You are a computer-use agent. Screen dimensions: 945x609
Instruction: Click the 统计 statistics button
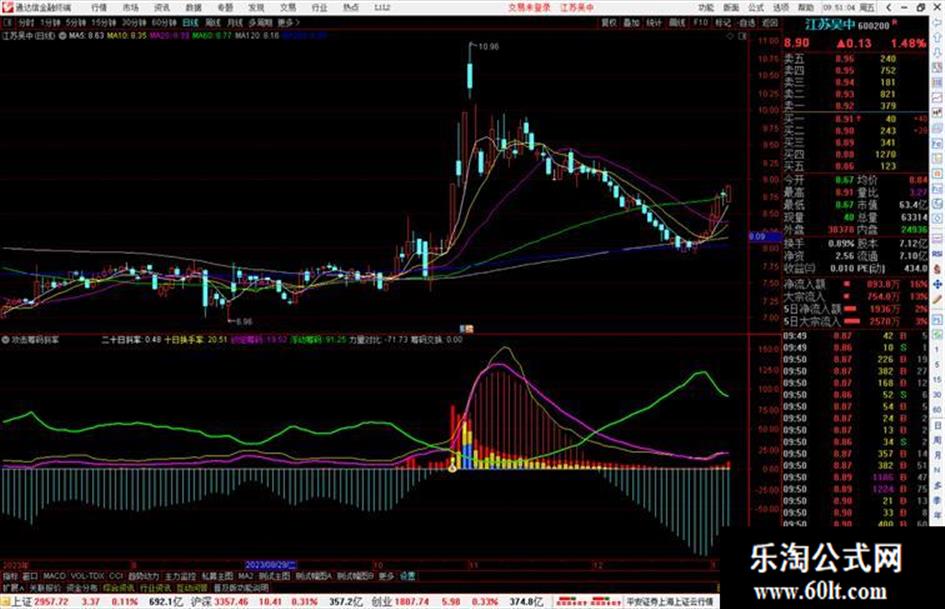click(x=654, y=22)
